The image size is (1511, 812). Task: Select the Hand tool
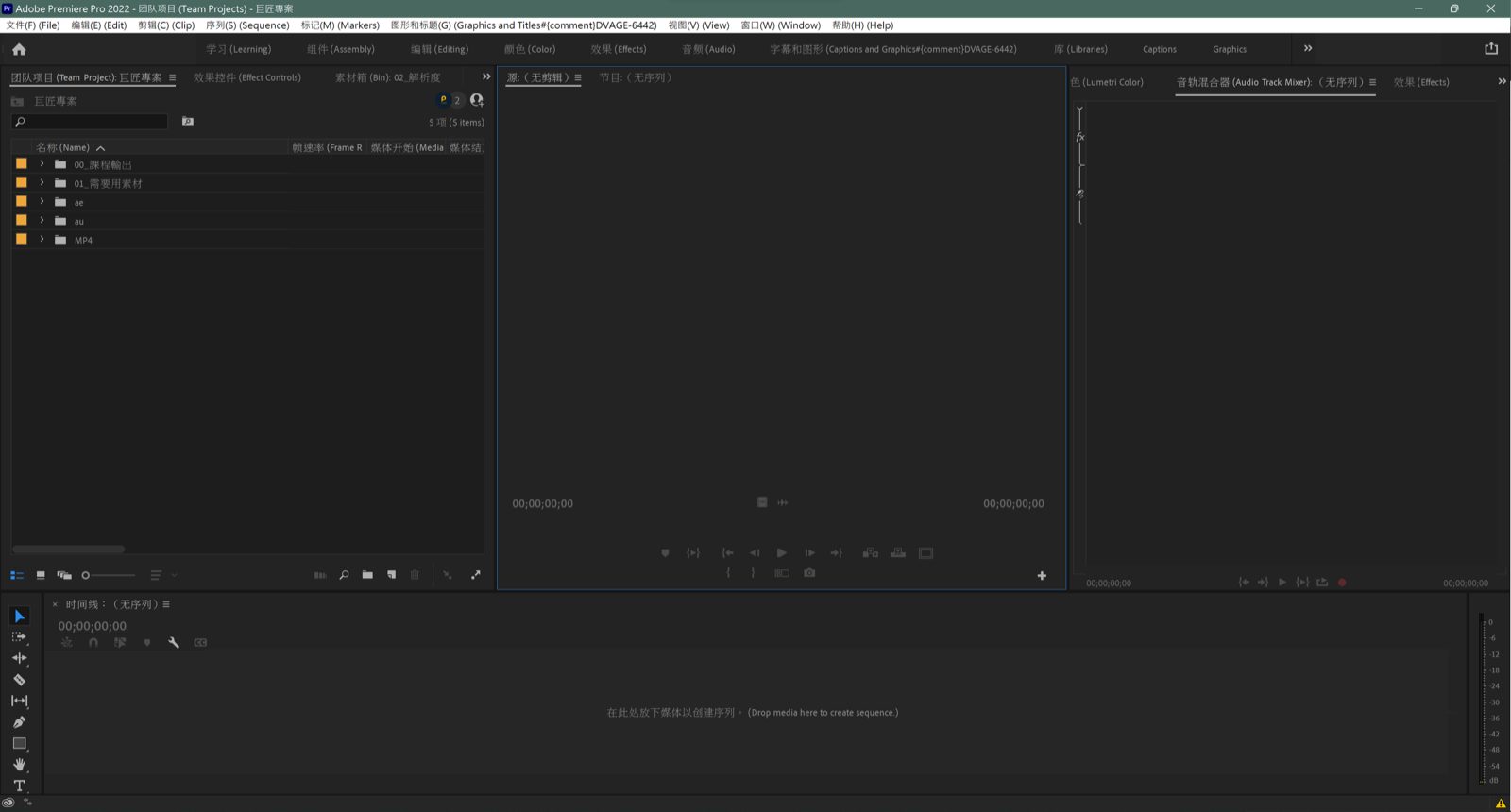tap(19, 765)
